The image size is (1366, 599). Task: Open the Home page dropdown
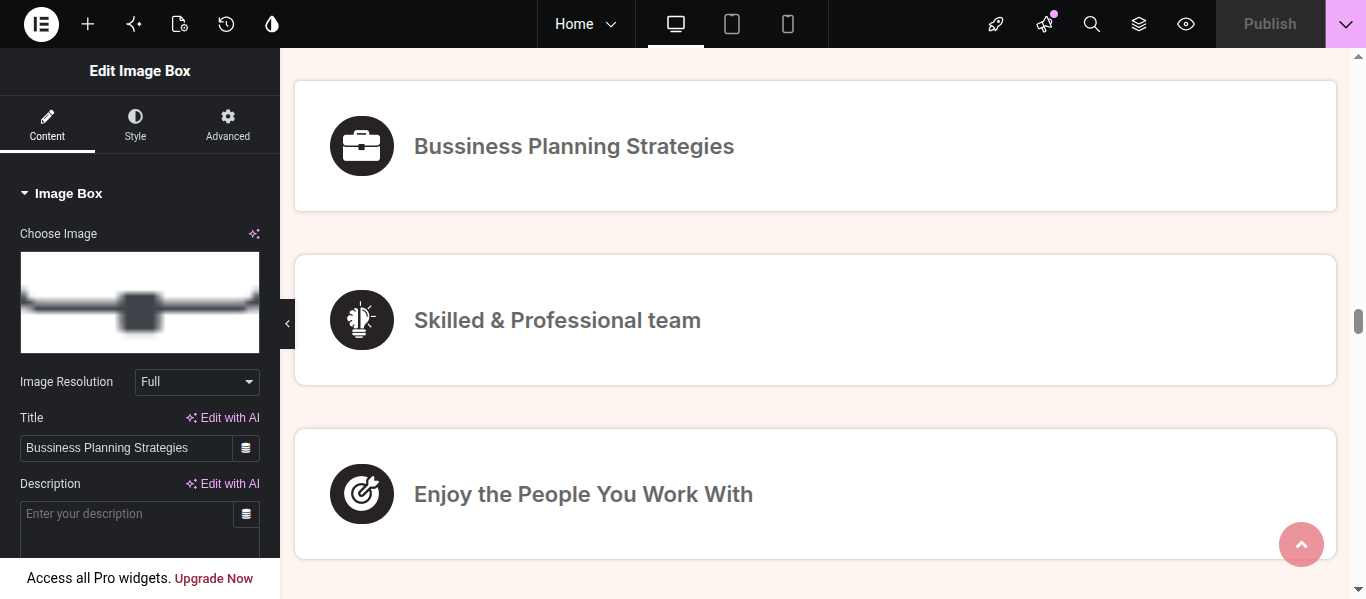point(586,24)
